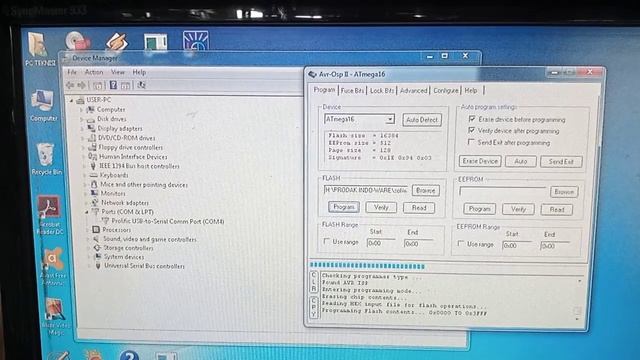Expand Sound, video and game controllers
This screenshot has width=640, height=360.
coord(88,240)
